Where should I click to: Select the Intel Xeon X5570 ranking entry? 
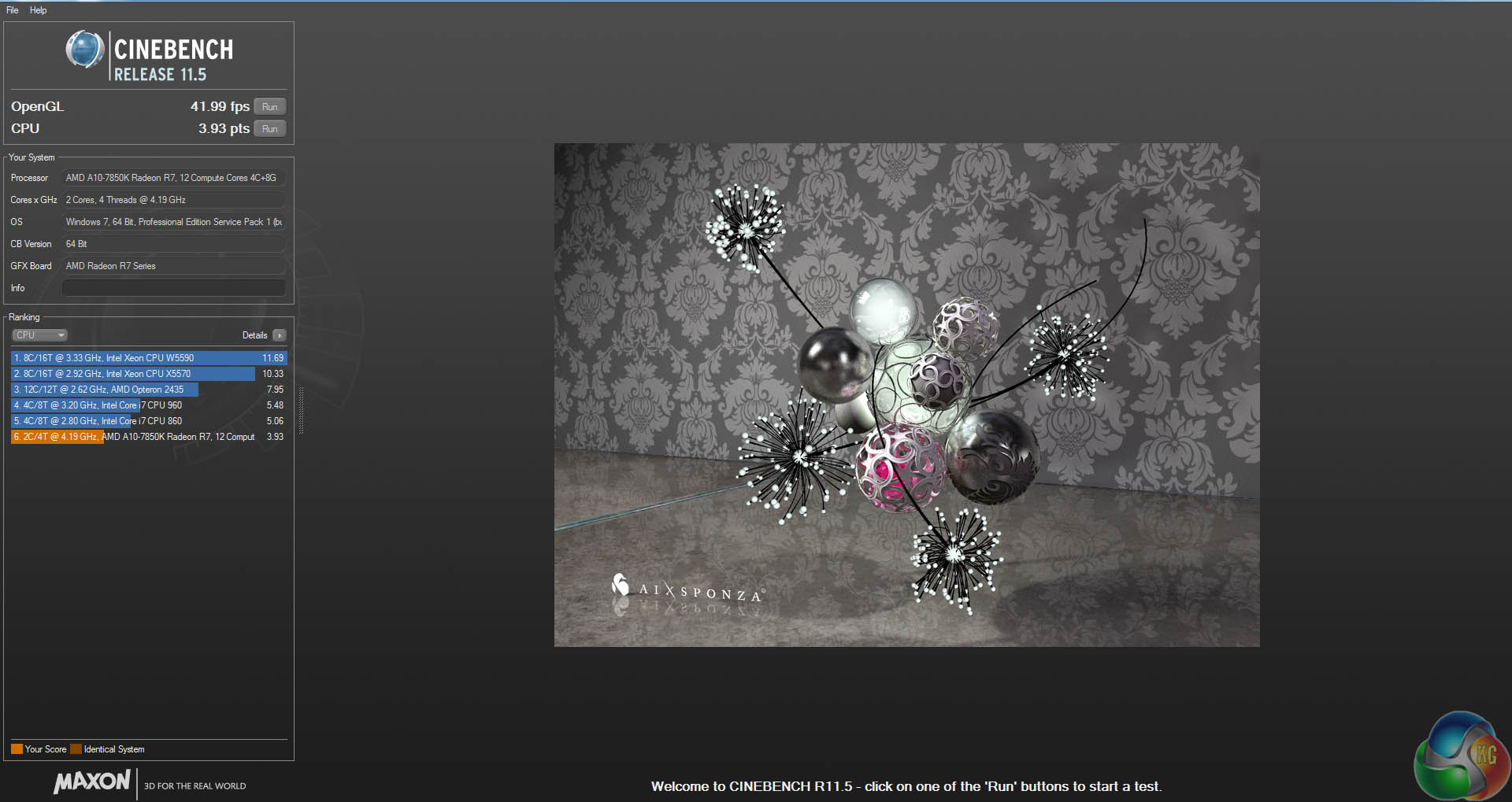[148, 374]
